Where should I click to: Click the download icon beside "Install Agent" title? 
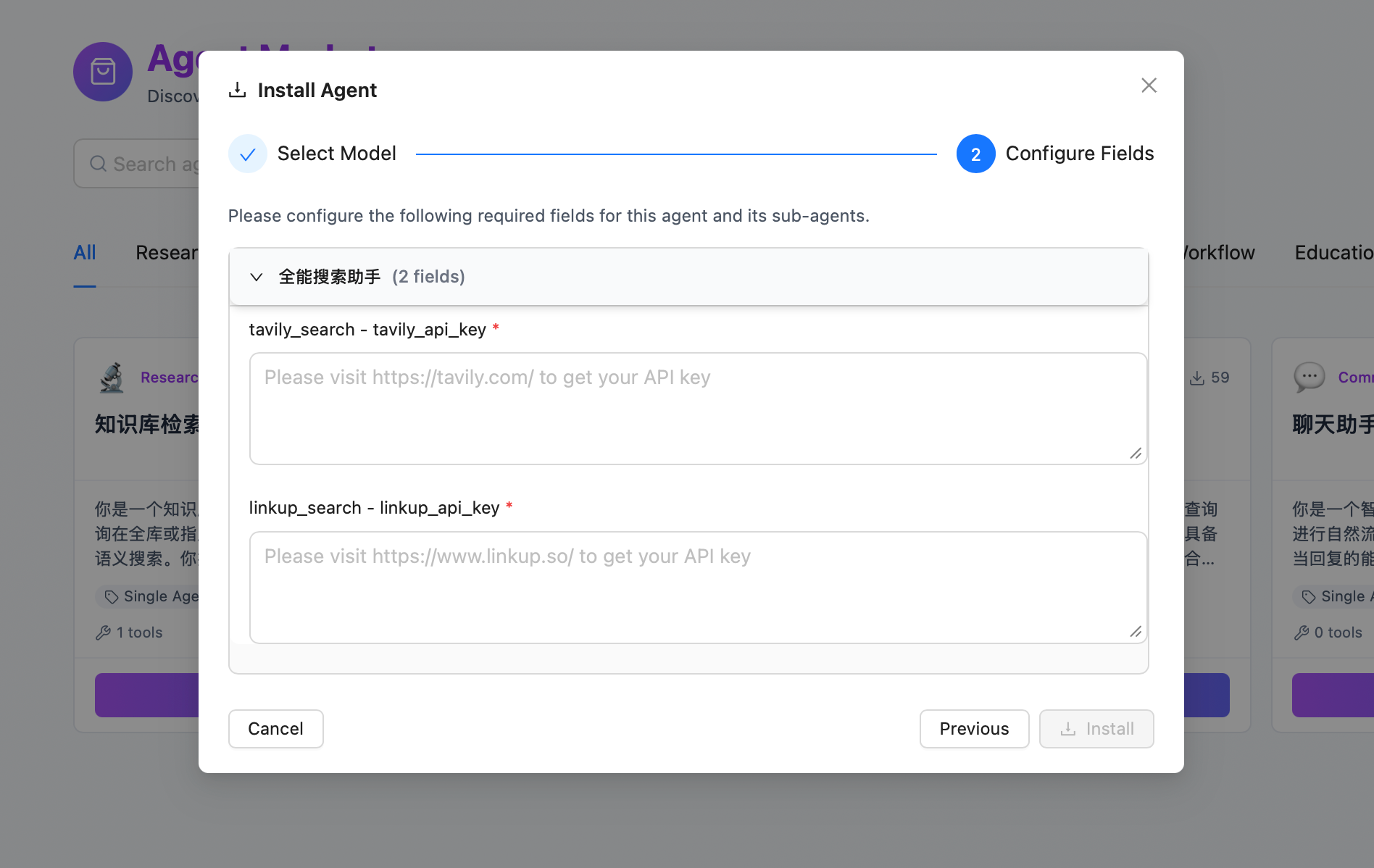[238, 88]
